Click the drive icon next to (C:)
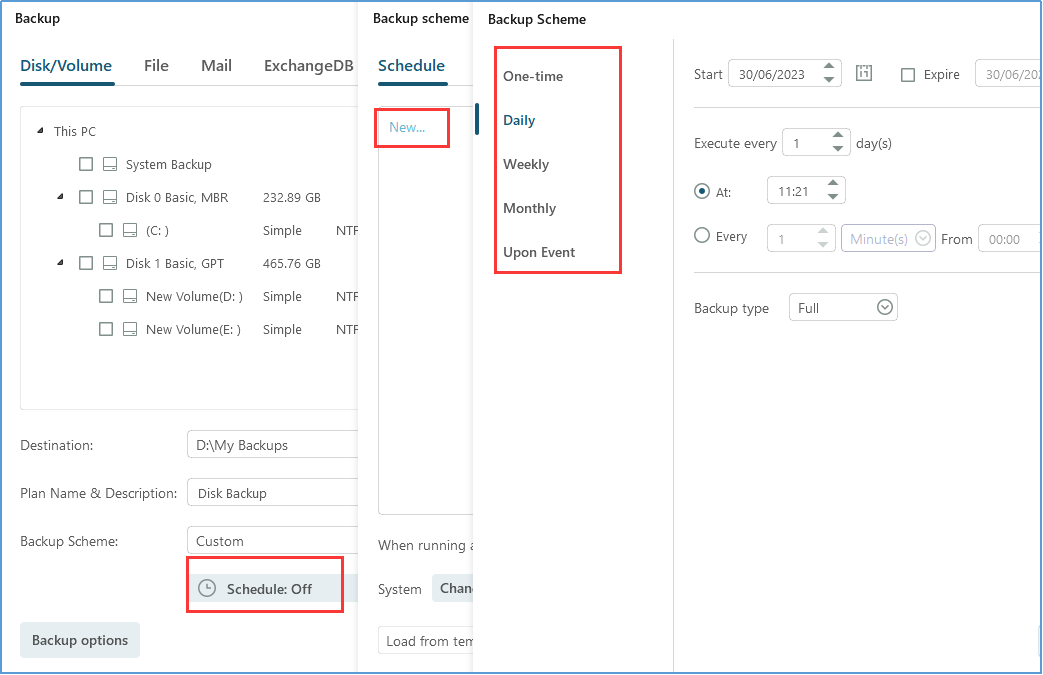The height and width of the screenshot is (675, 1043). click(x=131, y=229)
